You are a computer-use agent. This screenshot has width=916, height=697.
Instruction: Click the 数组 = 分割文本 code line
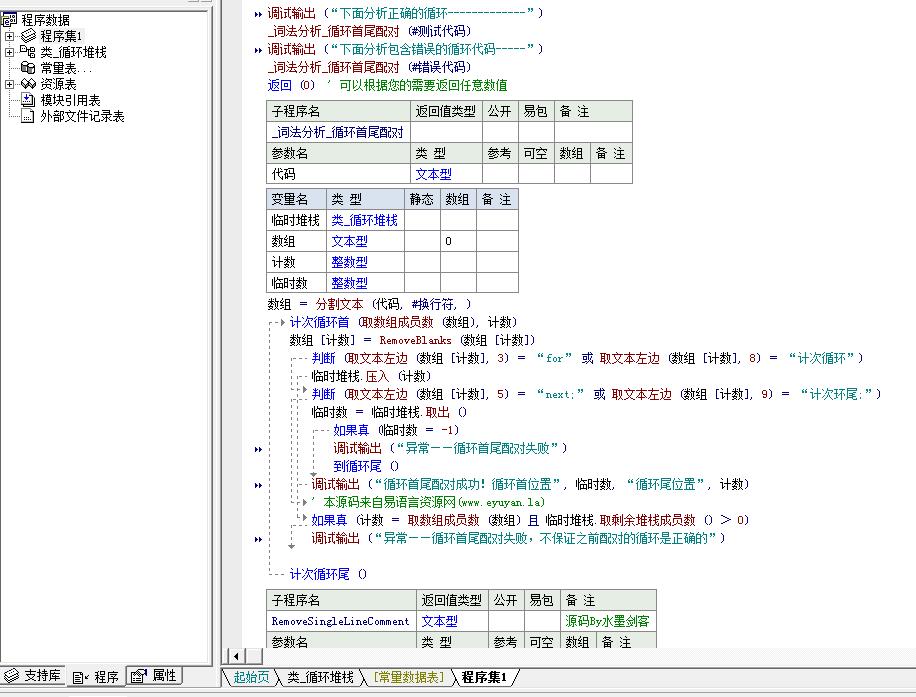(369, 304)
